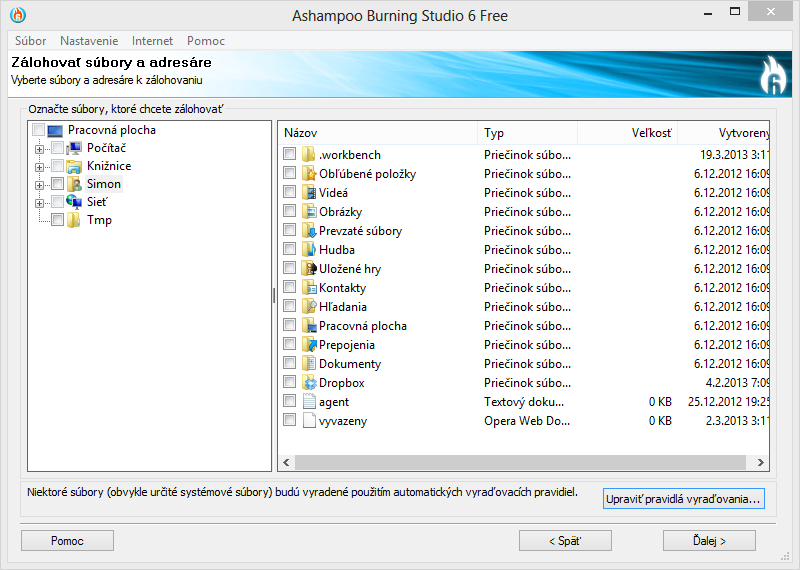Screen dimensions: 800x570
Task: Select the Kontakty folder name
Action: click(x=342, y=288)
